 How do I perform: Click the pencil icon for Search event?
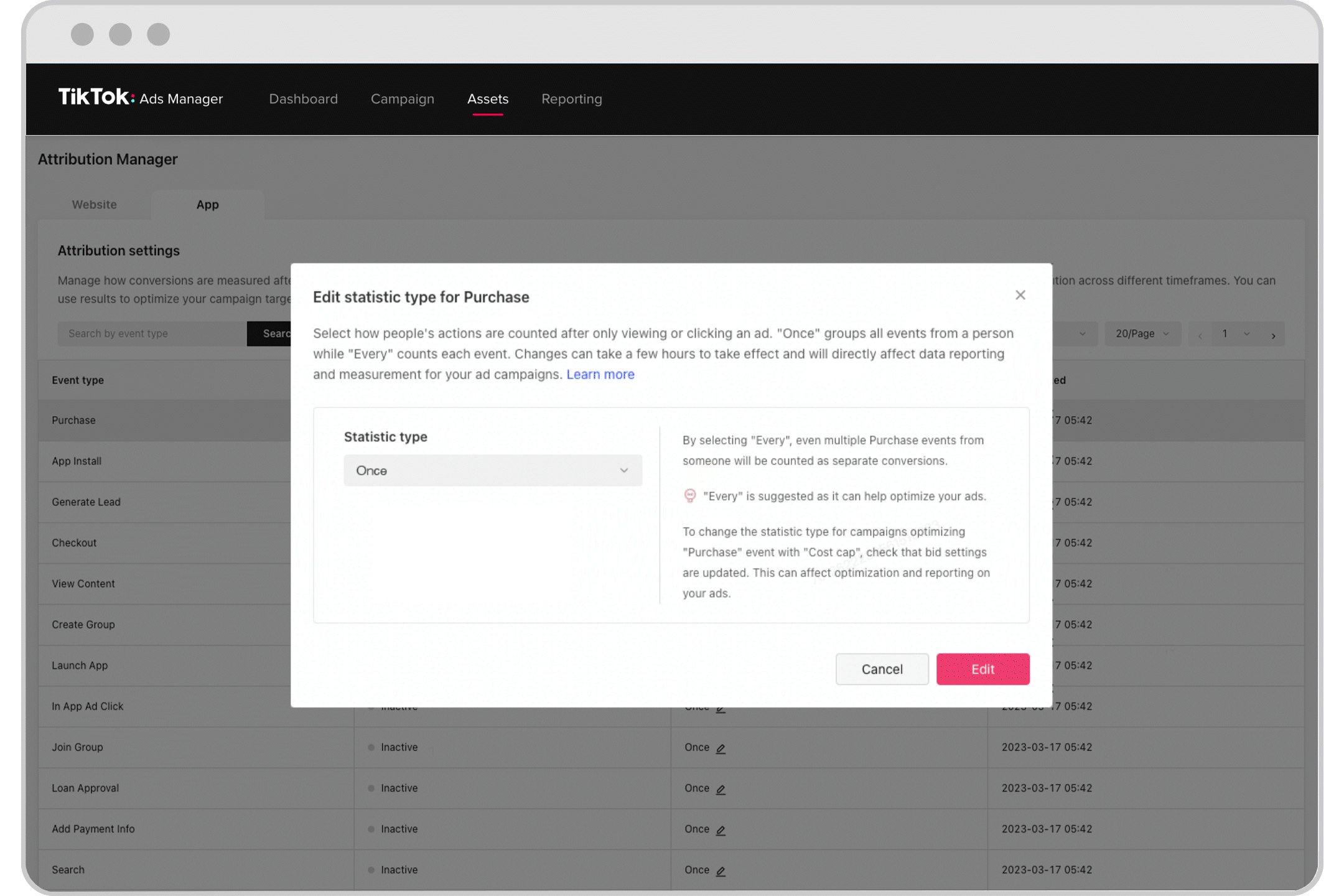tap(721, 870)
